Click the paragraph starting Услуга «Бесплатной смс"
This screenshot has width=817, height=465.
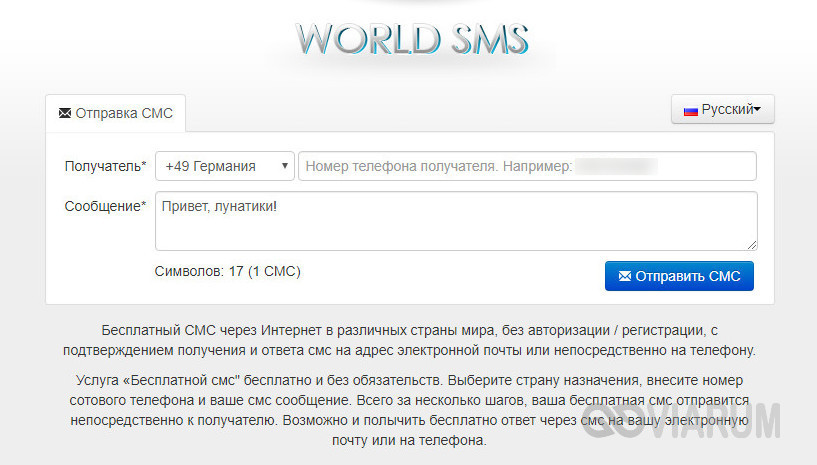click(x=409, y=410)
